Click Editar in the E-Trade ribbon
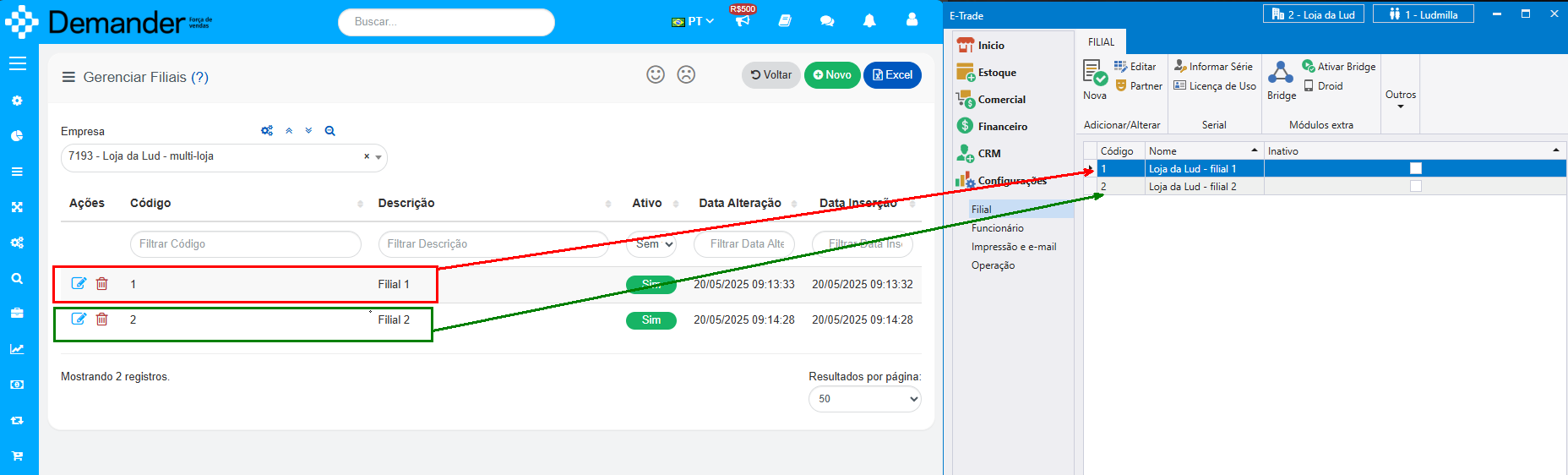1568x475 pixels. tap(1135, 66)
